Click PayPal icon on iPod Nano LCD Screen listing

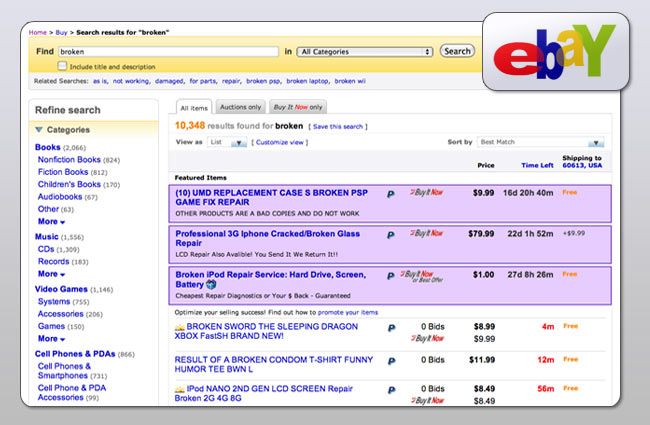391,390
